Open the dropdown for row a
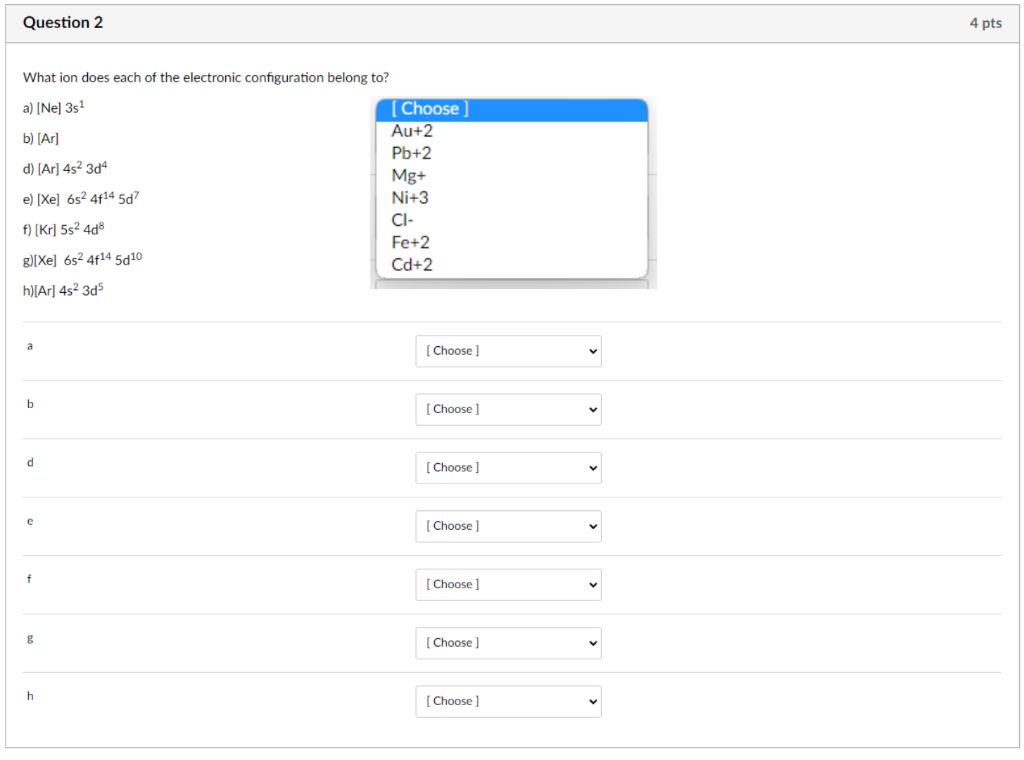Image resolution: width=1024 pixels, height=760 pixels. tap(508, 351)
